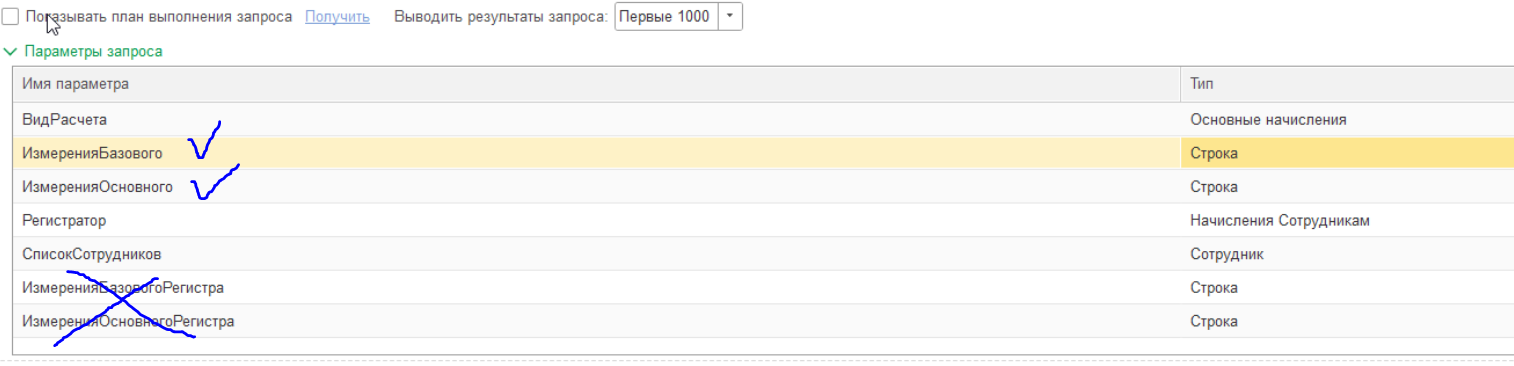
Task: Click the Первые 1000 results field
Action: click(x=666, y=17)
